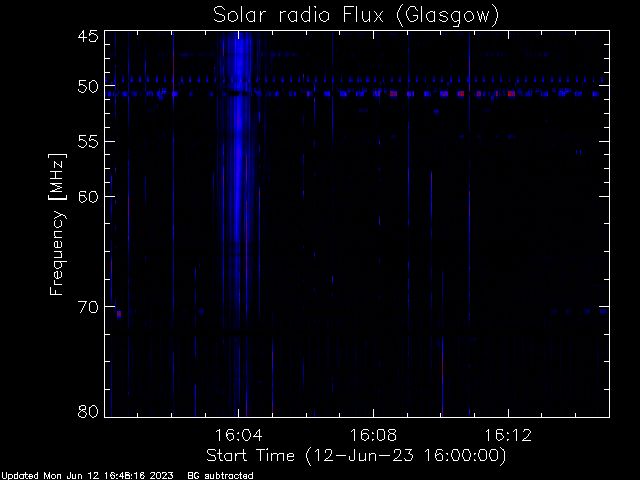
Task: Click the 45 MHz axis label
Action: click(88, 36)
